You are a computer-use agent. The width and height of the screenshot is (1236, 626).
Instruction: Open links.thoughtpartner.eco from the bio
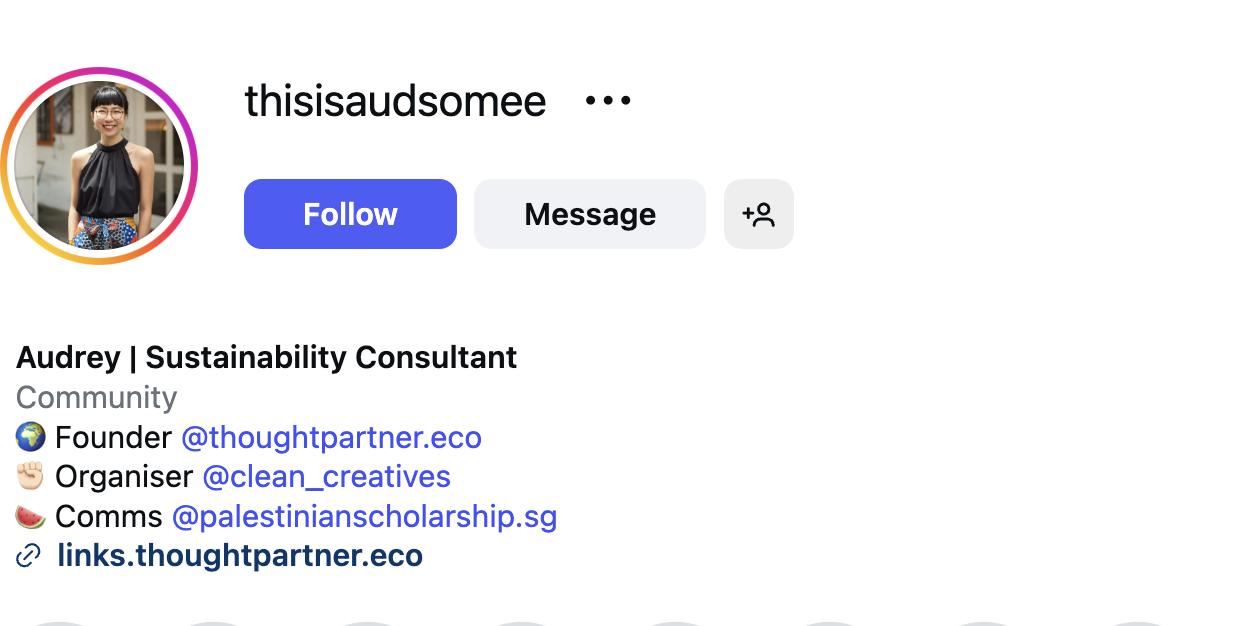[x=240, y=555]
